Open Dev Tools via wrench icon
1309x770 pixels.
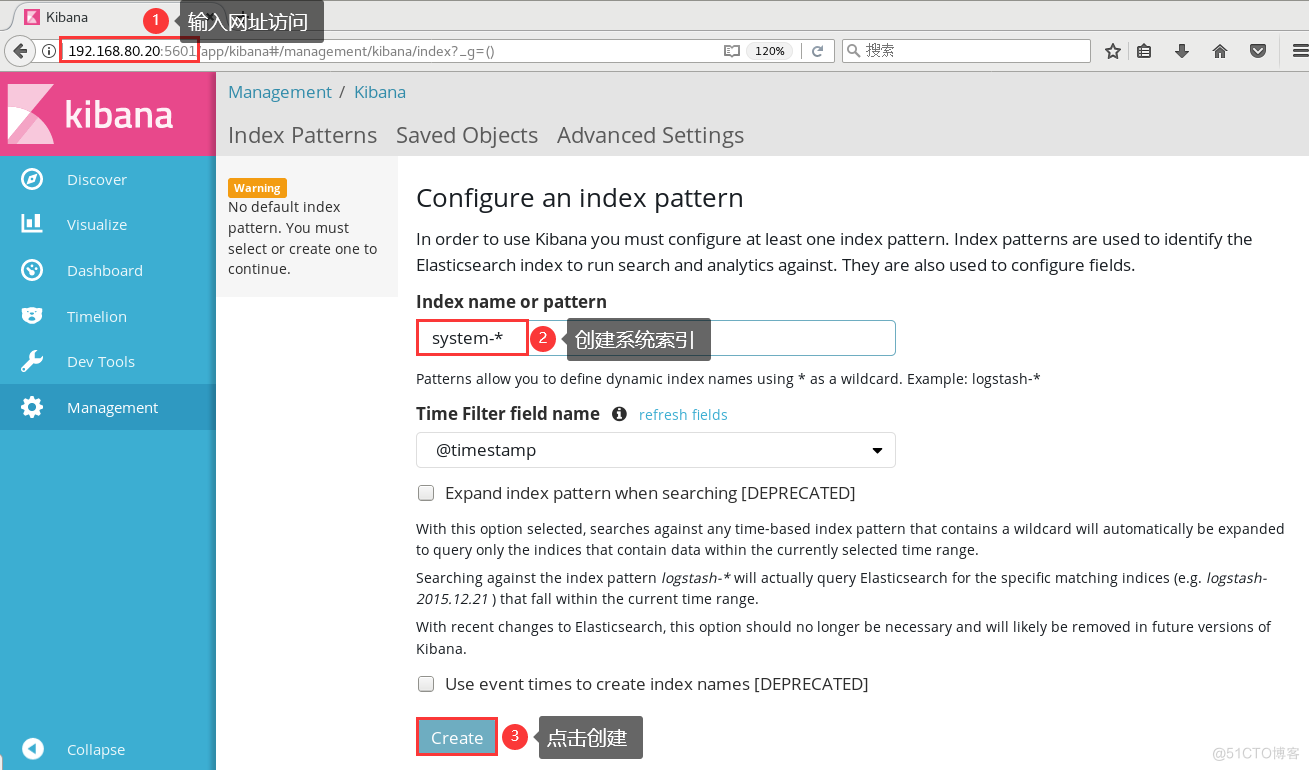click(32, 361)
